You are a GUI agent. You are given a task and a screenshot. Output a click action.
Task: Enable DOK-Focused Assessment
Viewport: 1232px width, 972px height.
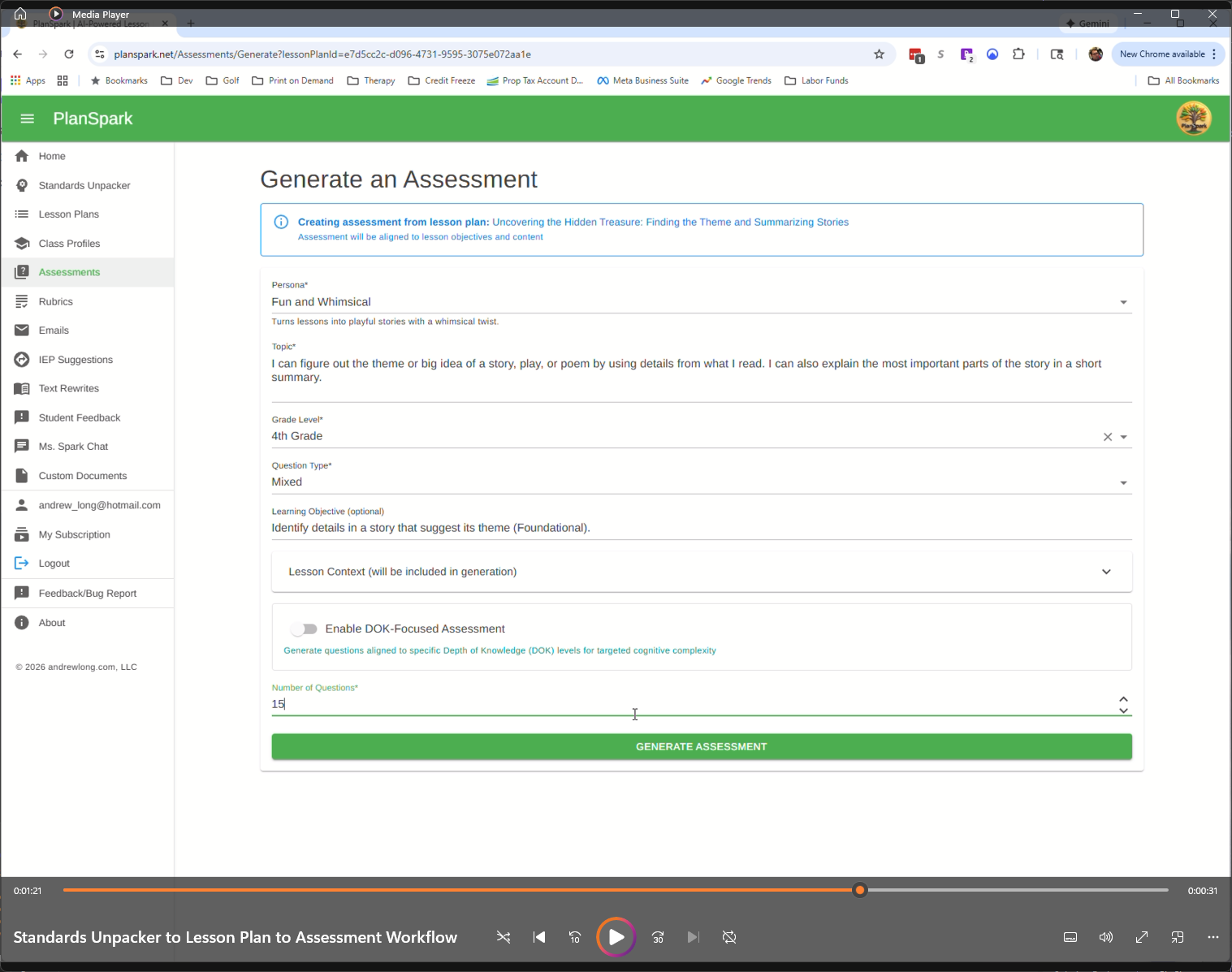[x=305, y=629]
